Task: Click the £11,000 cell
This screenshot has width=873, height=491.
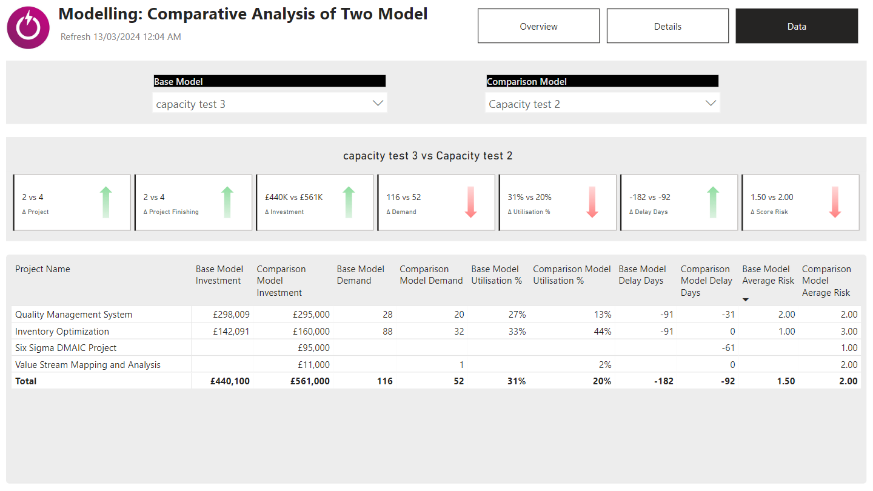Action: click(x=313, y=365)
